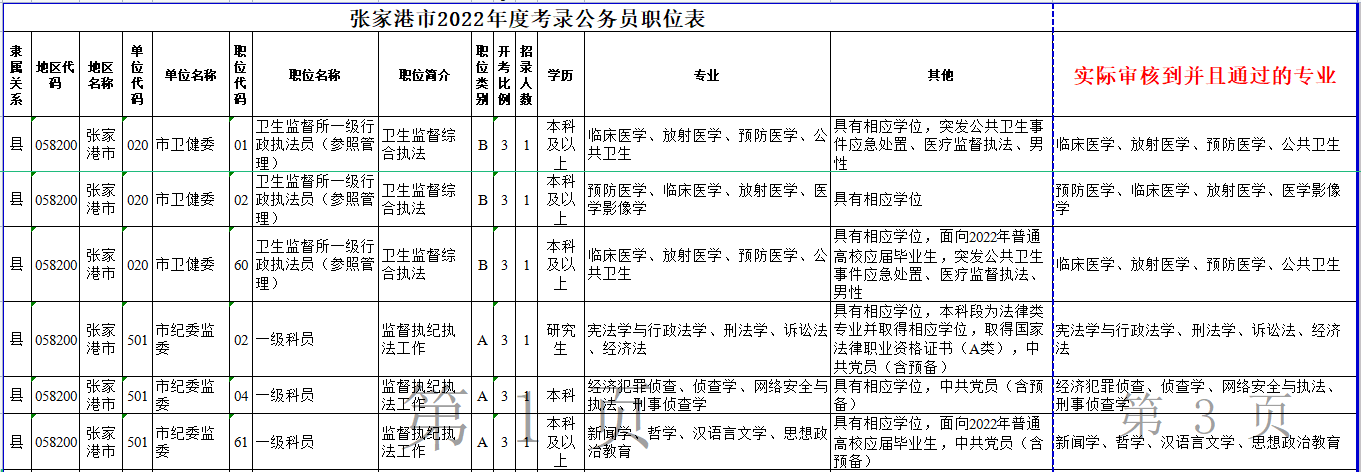Click the 专业 cell starting with 新闻学、哲学
This screenshot has width=1361, height=472.
pyautogui.click(x=707, y=442)
